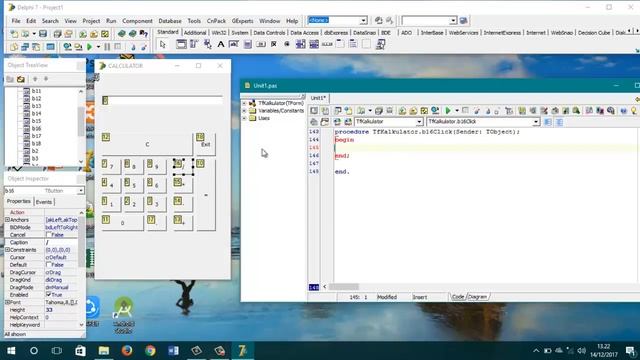Click the Toggle Form/Unit icon
This screenshot has width=640, height=360.
(36, 47)
